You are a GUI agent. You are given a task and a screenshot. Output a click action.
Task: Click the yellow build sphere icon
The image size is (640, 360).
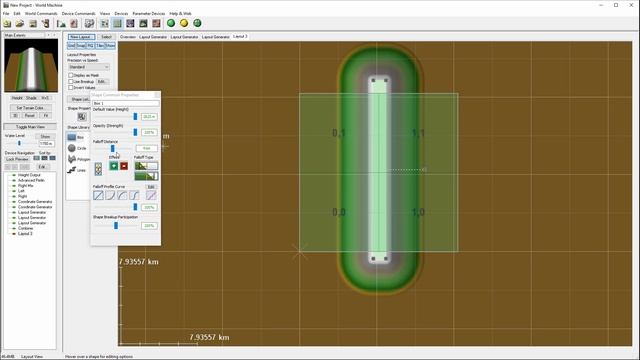point(184,23)
